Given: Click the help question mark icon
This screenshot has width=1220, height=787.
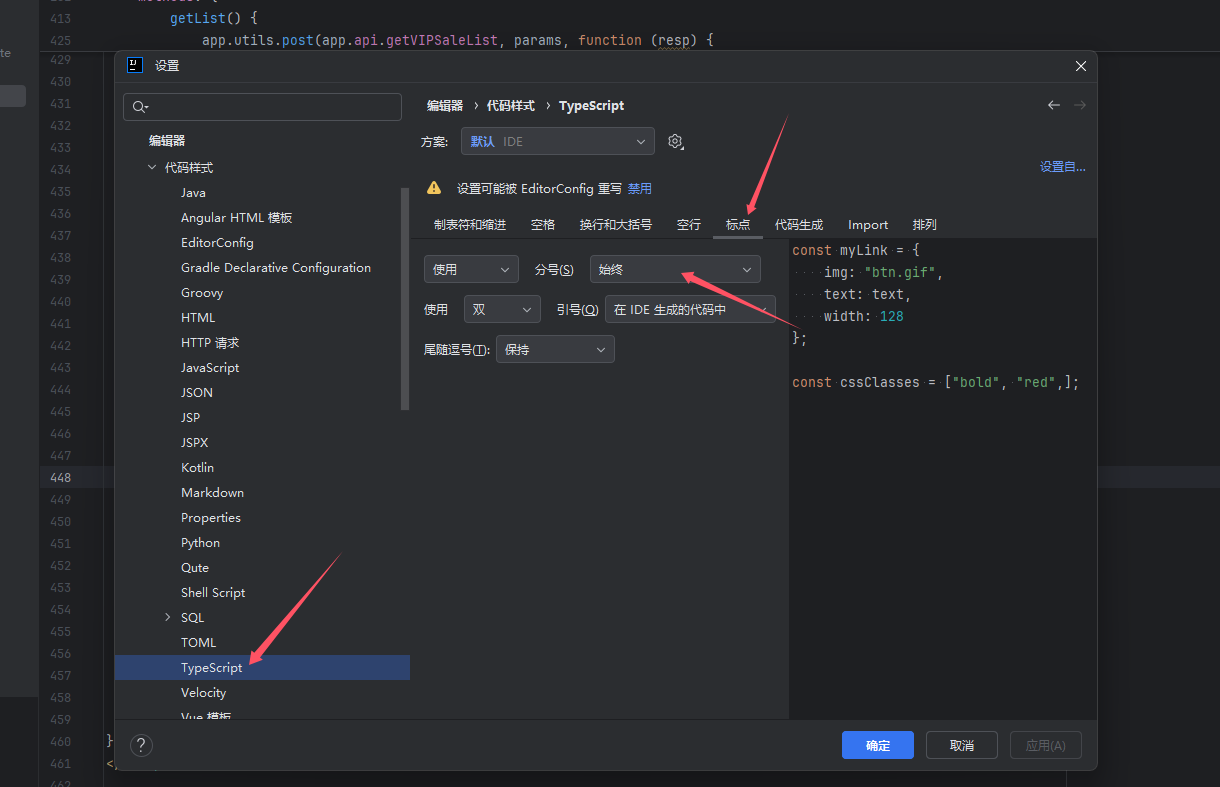Looking at the screenshot, I should (141, 745).
